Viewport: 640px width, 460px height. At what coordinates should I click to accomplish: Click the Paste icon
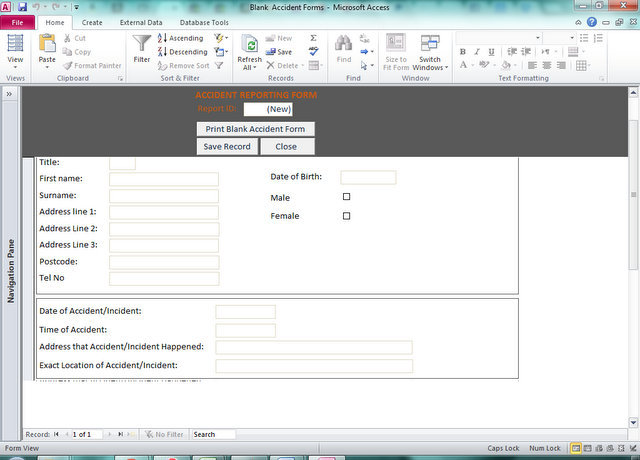click(47, 44)
